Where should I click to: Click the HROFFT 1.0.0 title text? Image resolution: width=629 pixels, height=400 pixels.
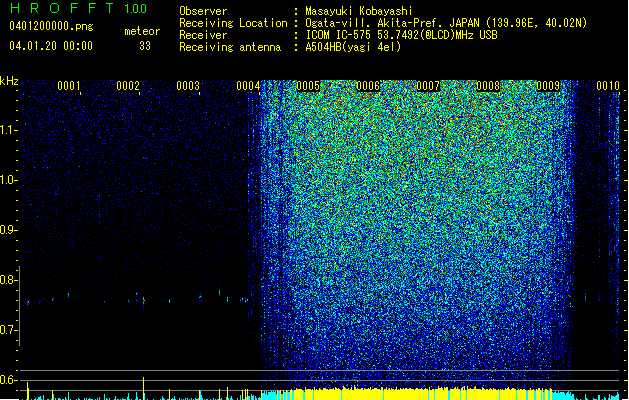click(78, 8)
